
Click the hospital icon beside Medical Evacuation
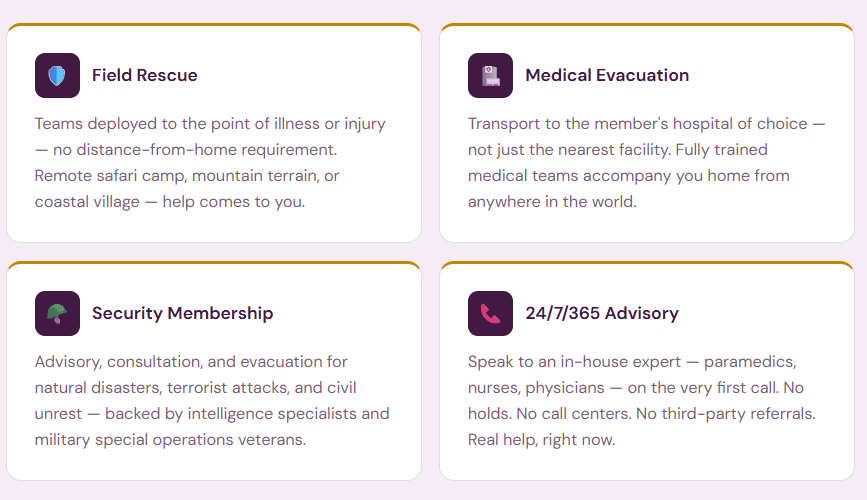(x=490, y=76)
